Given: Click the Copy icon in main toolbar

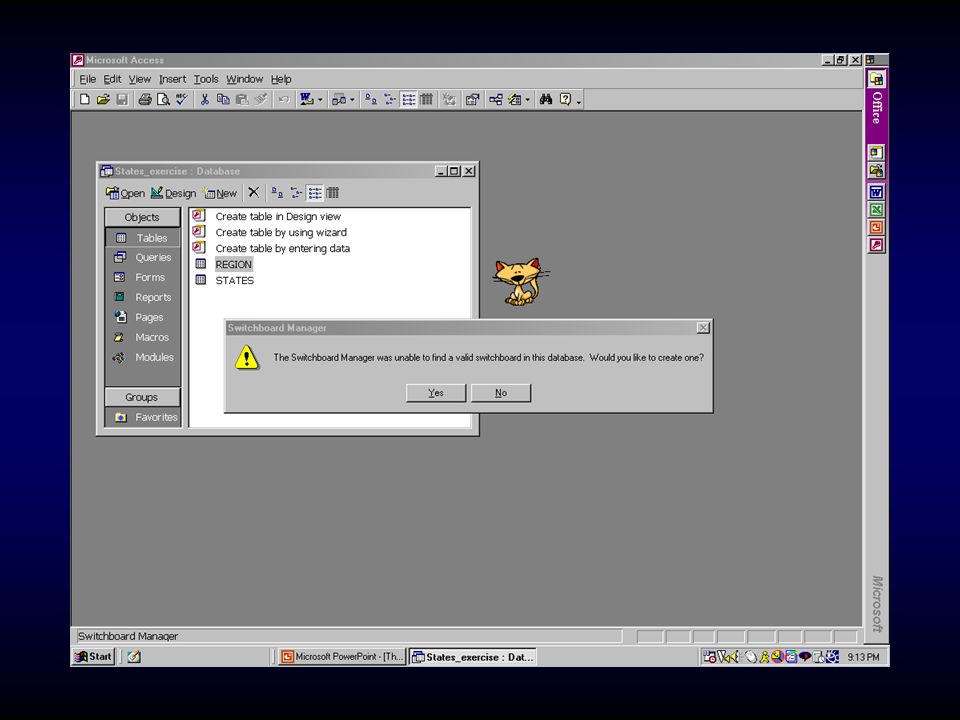Looking at the screenshot, I should [223, 99].
